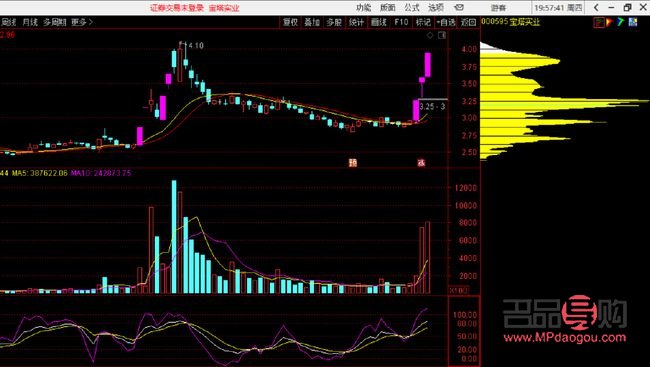Open the F10 company info
The width and height of the screenshot is (650, 367).
tap(401, 22)
